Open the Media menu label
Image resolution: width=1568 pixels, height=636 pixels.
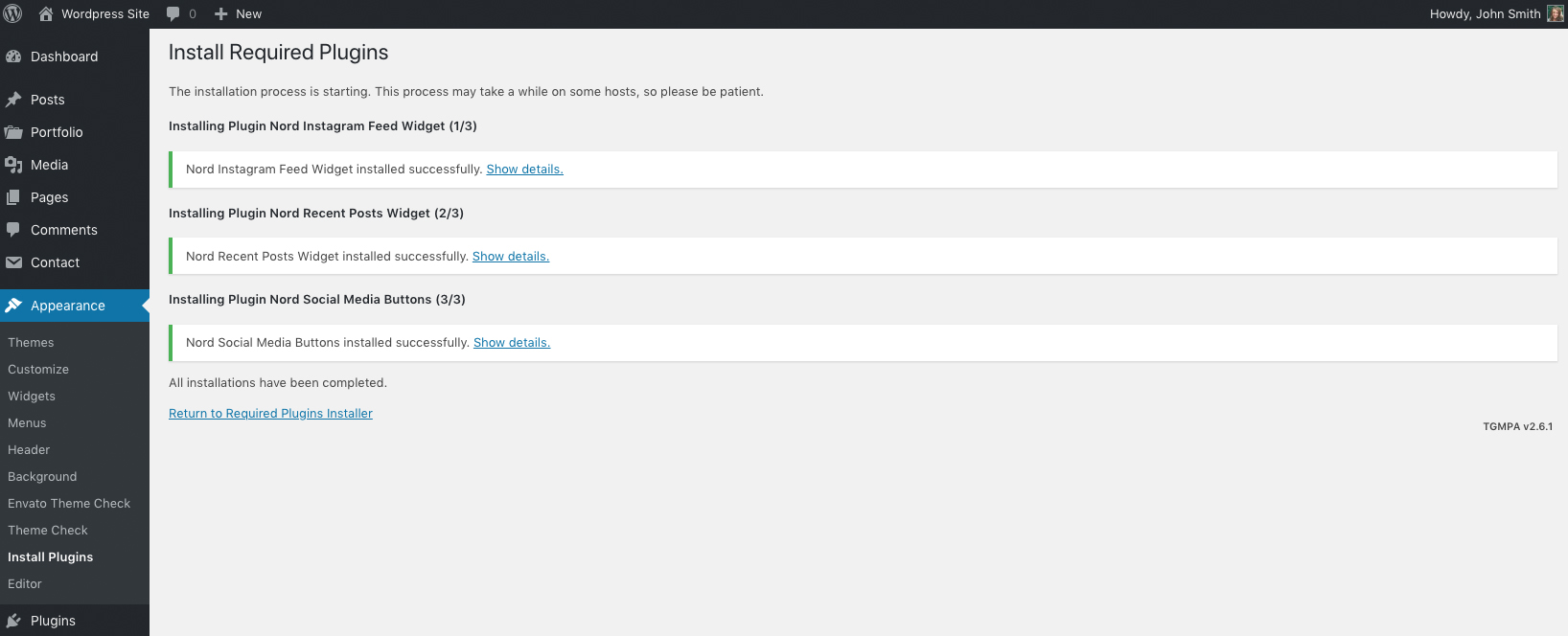[x=49, y=165]
